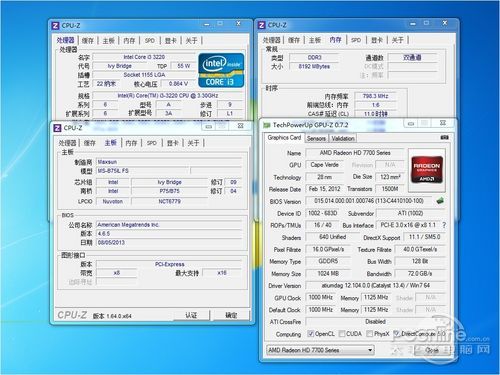Screen dimensions: 500x375
Task: Click the Close button in GPU-Z
Action: (x=431, y=350)
